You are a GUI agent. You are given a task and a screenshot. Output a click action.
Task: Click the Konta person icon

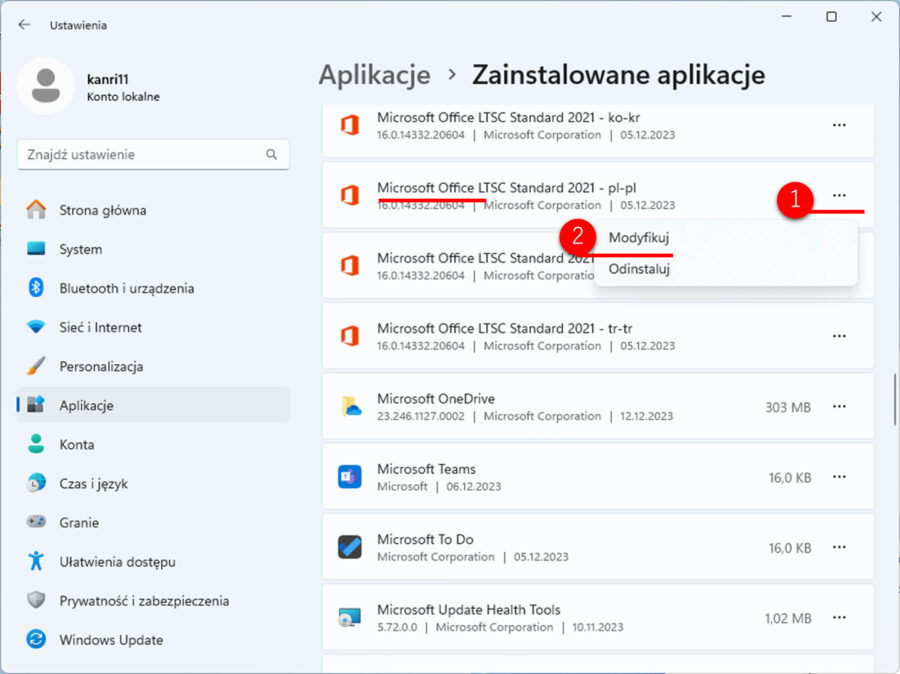36,444
